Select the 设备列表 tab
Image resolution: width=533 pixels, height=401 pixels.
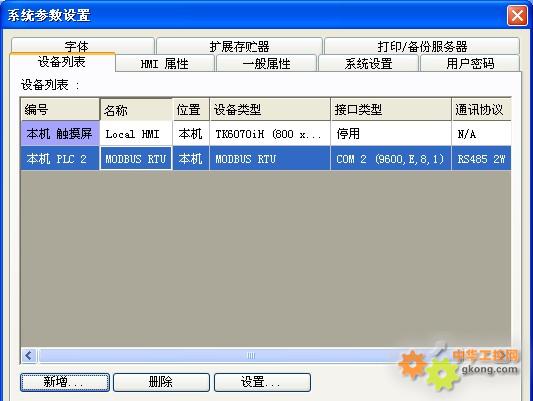tap(62, 62)
